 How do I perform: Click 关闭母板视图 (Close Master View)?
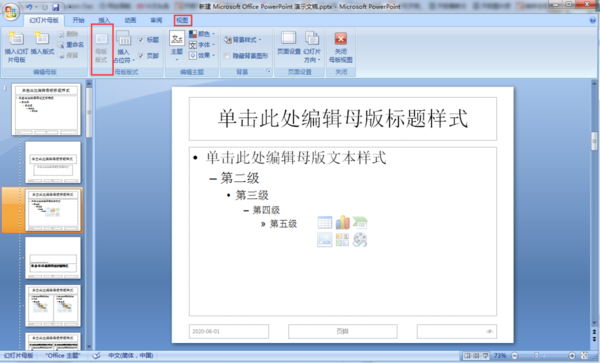(341, 47)
